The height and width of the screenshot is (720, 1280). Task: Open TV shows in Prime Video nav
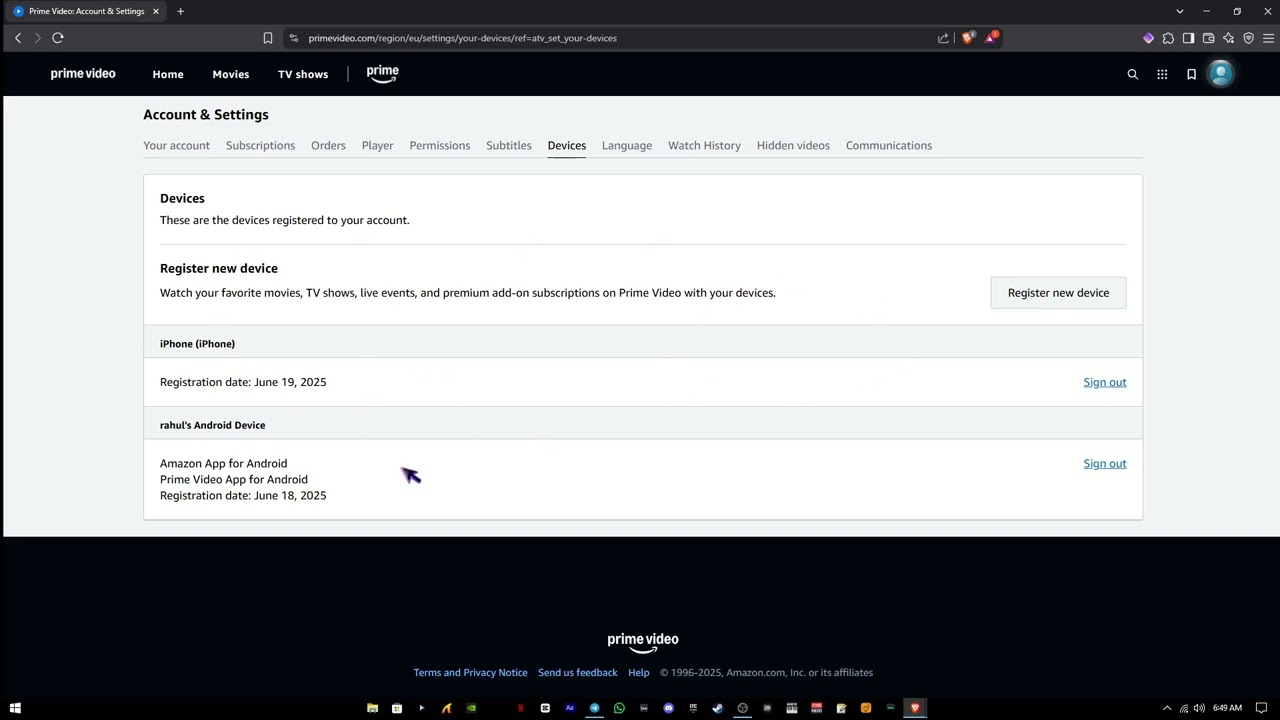click(x=303, y=74)
